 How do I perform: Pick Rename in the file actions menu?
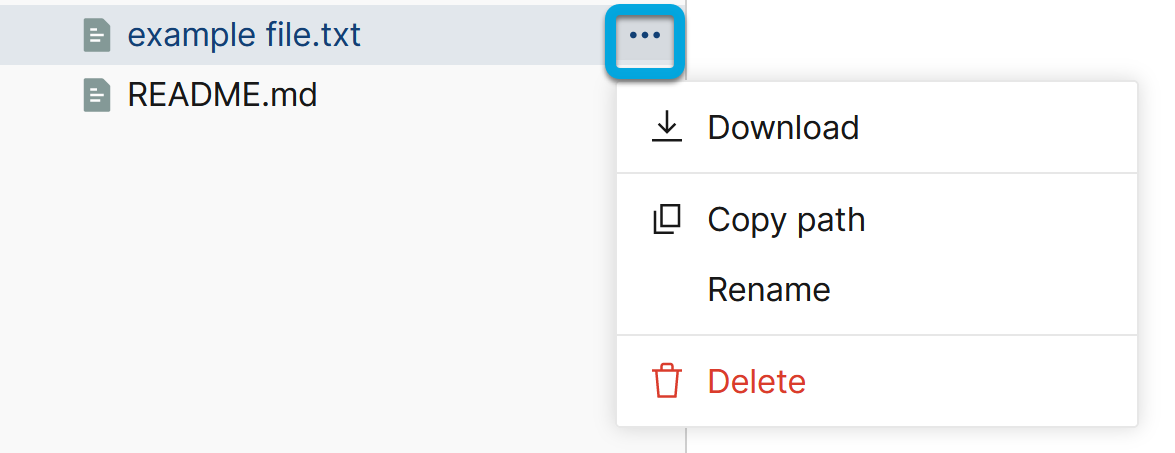click(x=769, y=290)
